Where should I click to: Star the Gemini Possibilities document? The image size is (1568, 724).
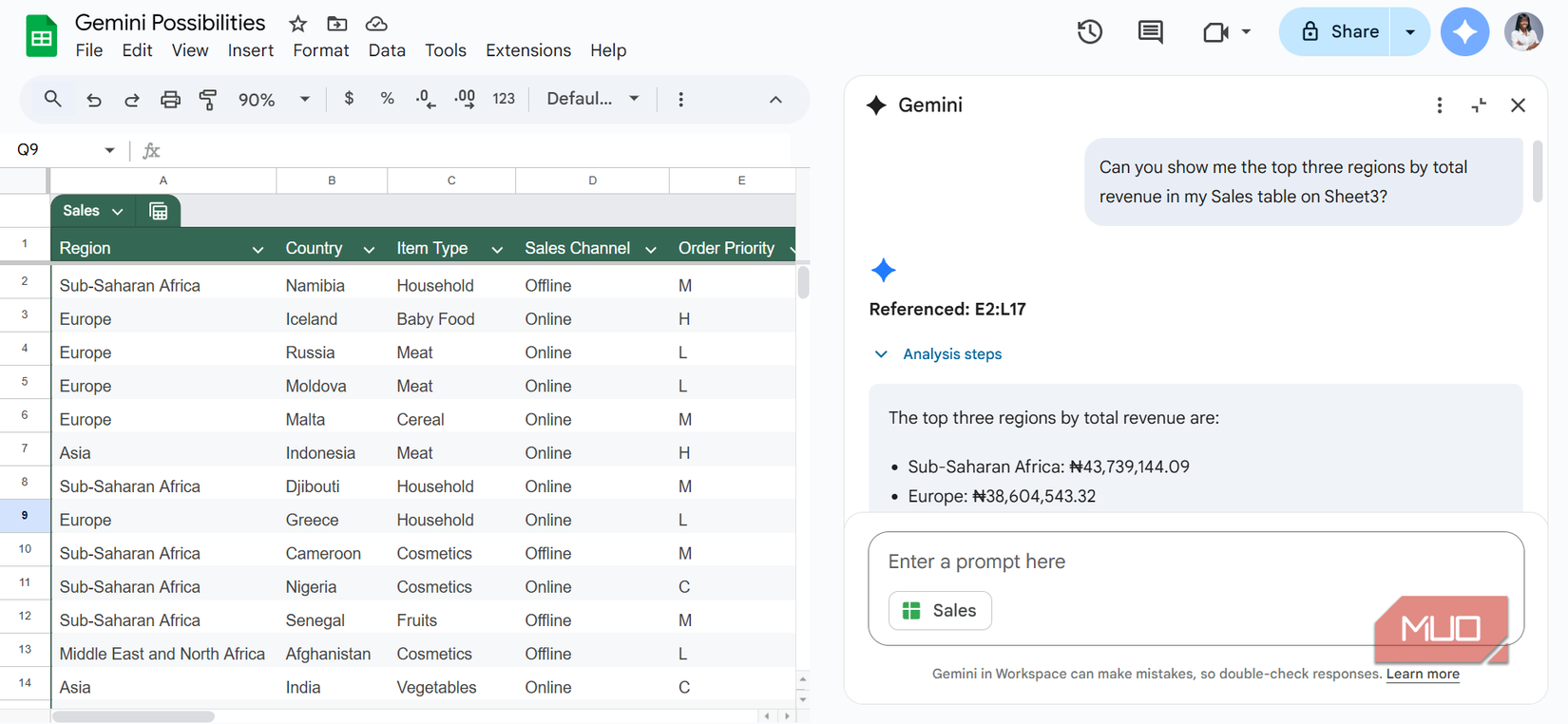click(x=298, y=24)
